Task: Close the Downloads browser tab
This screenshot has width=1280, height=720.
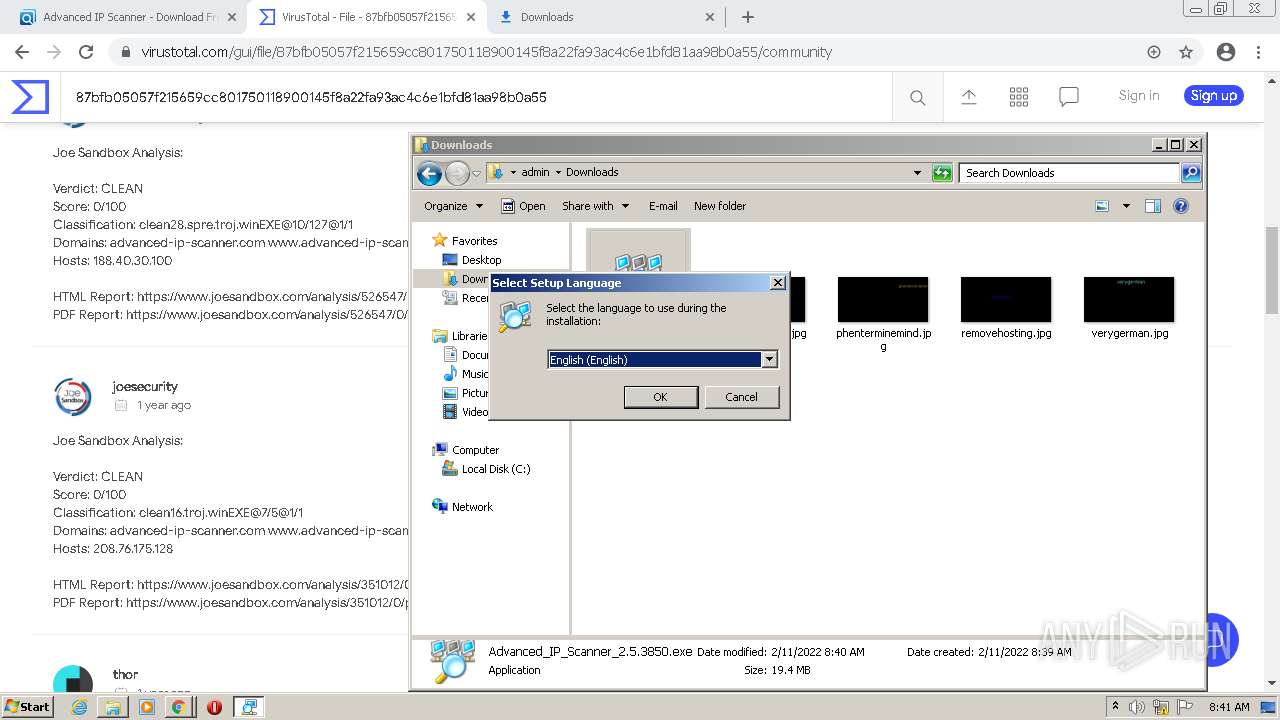Action: pos(710,17)
